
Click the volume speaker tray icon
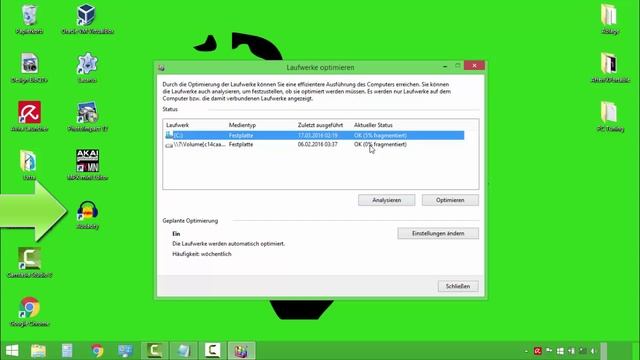pyautogui.click(x=593, y=351)
